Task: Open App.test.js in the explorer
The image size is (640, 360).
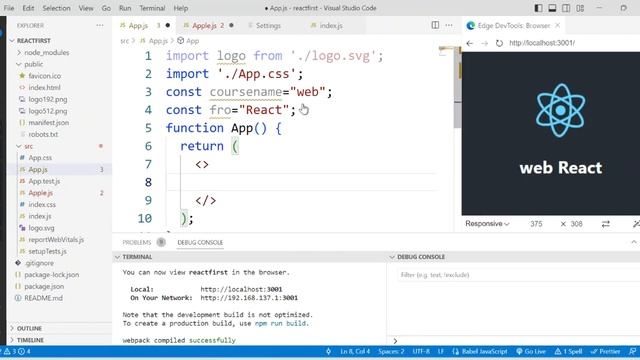Action: pyautogui.click(x=44, y=181)
